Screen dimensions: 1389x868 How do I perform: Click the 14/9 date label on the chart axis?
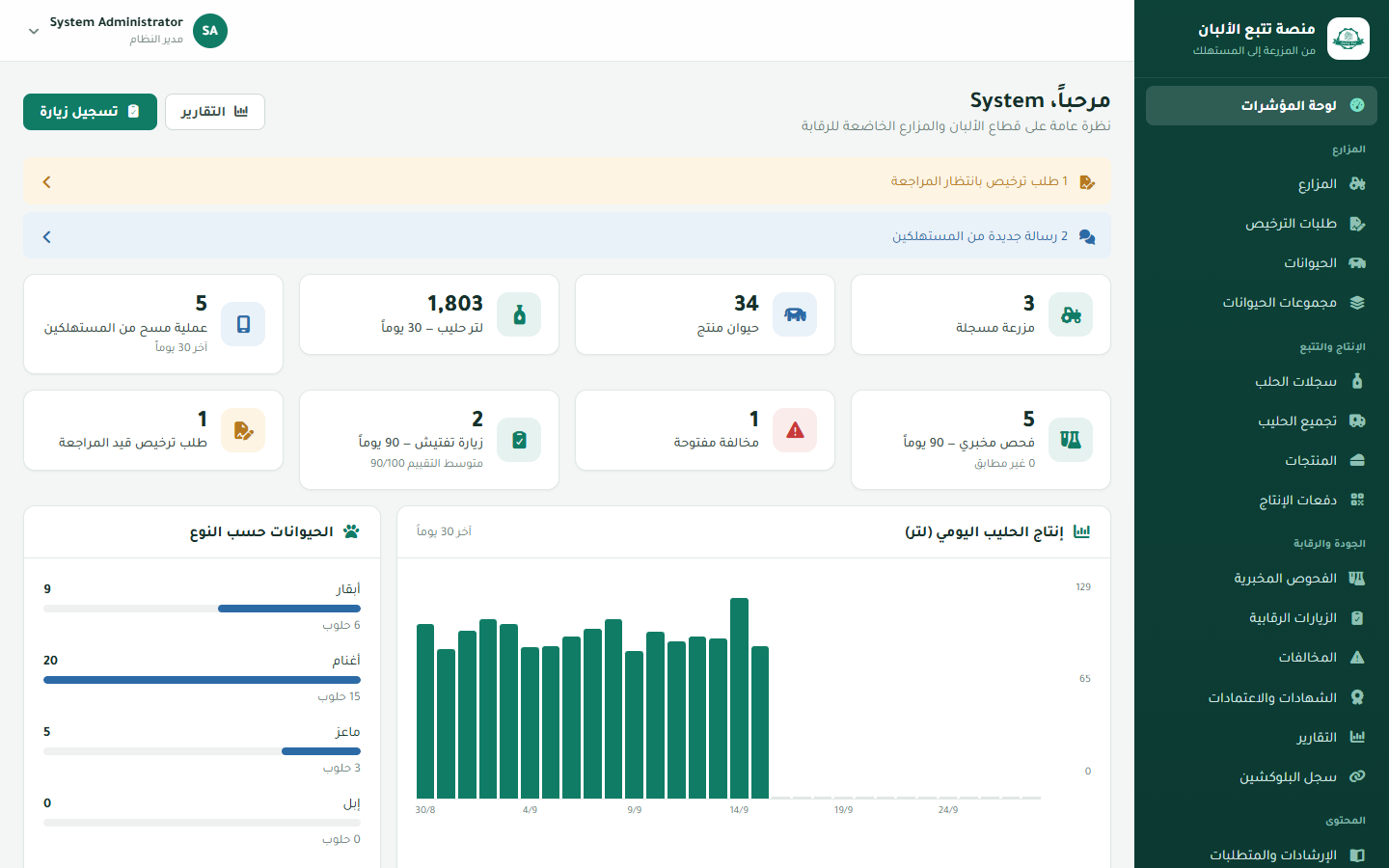point(739,810)
